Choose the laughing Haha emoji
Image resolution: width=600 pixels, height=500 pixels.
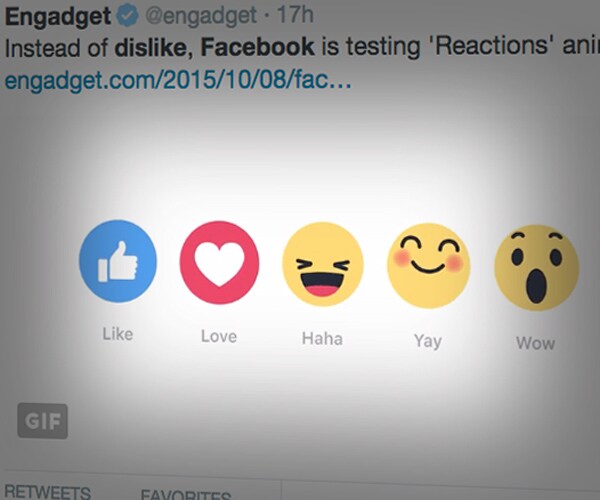click(323, 264)
